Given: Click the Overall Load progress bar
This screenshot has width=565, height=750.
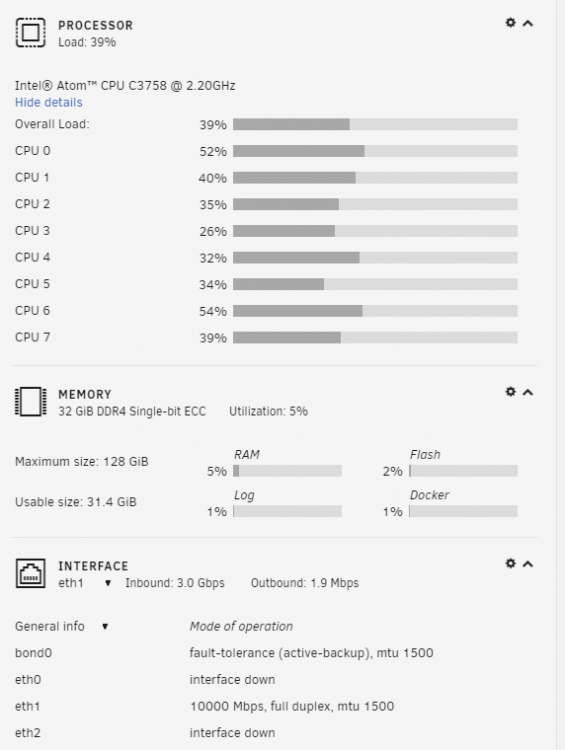Looking at the screenshot, I should [x=375, y=124].
